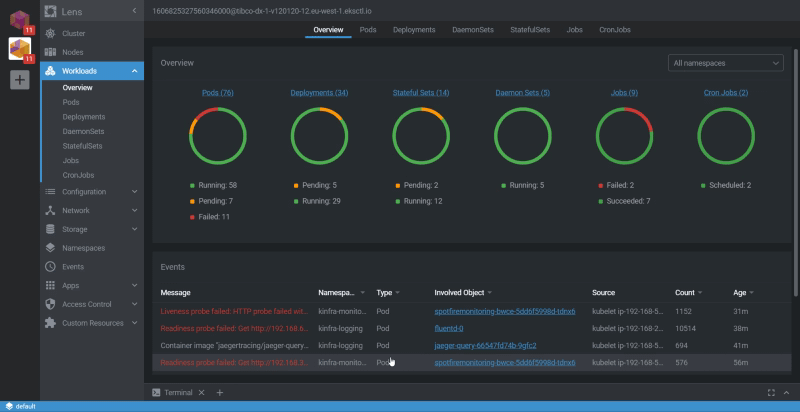
Task: Select StatefulSets in the Workloads tree
Action: point(84,145)
